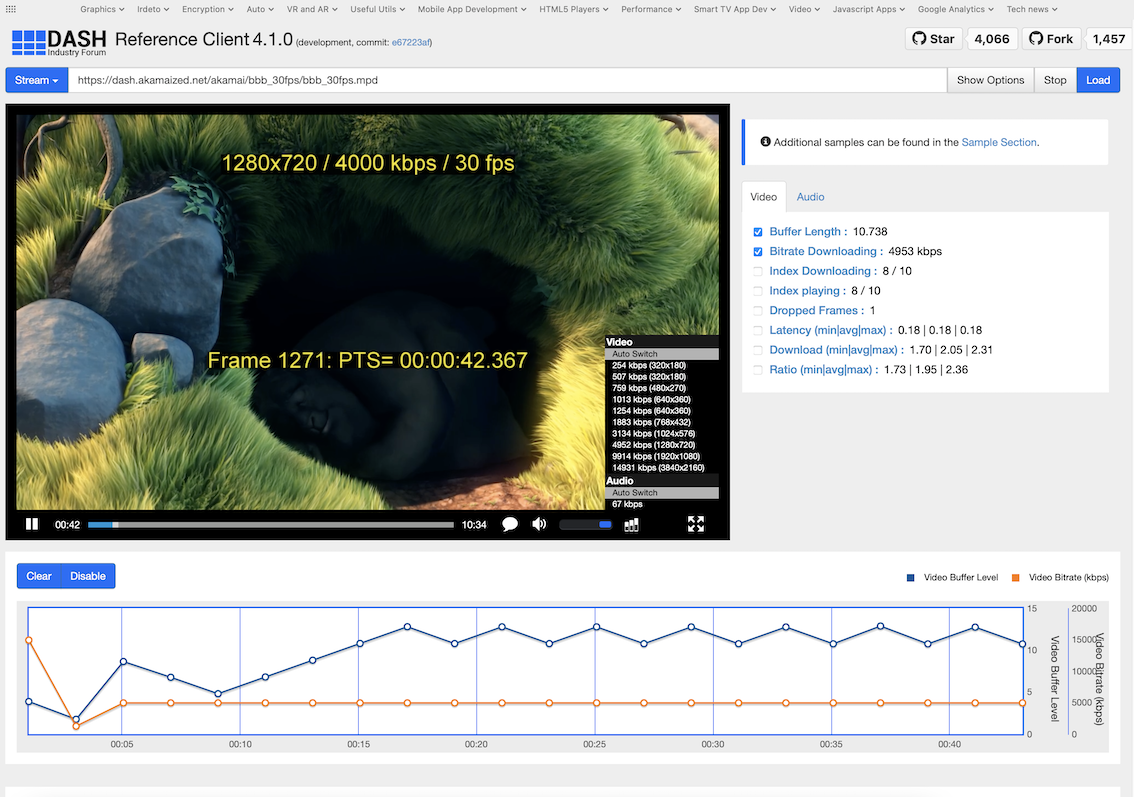The width and height of the screenshot is (1134, 797).
Task: Mute the video volume speaker icon
Action: (540, 524)
